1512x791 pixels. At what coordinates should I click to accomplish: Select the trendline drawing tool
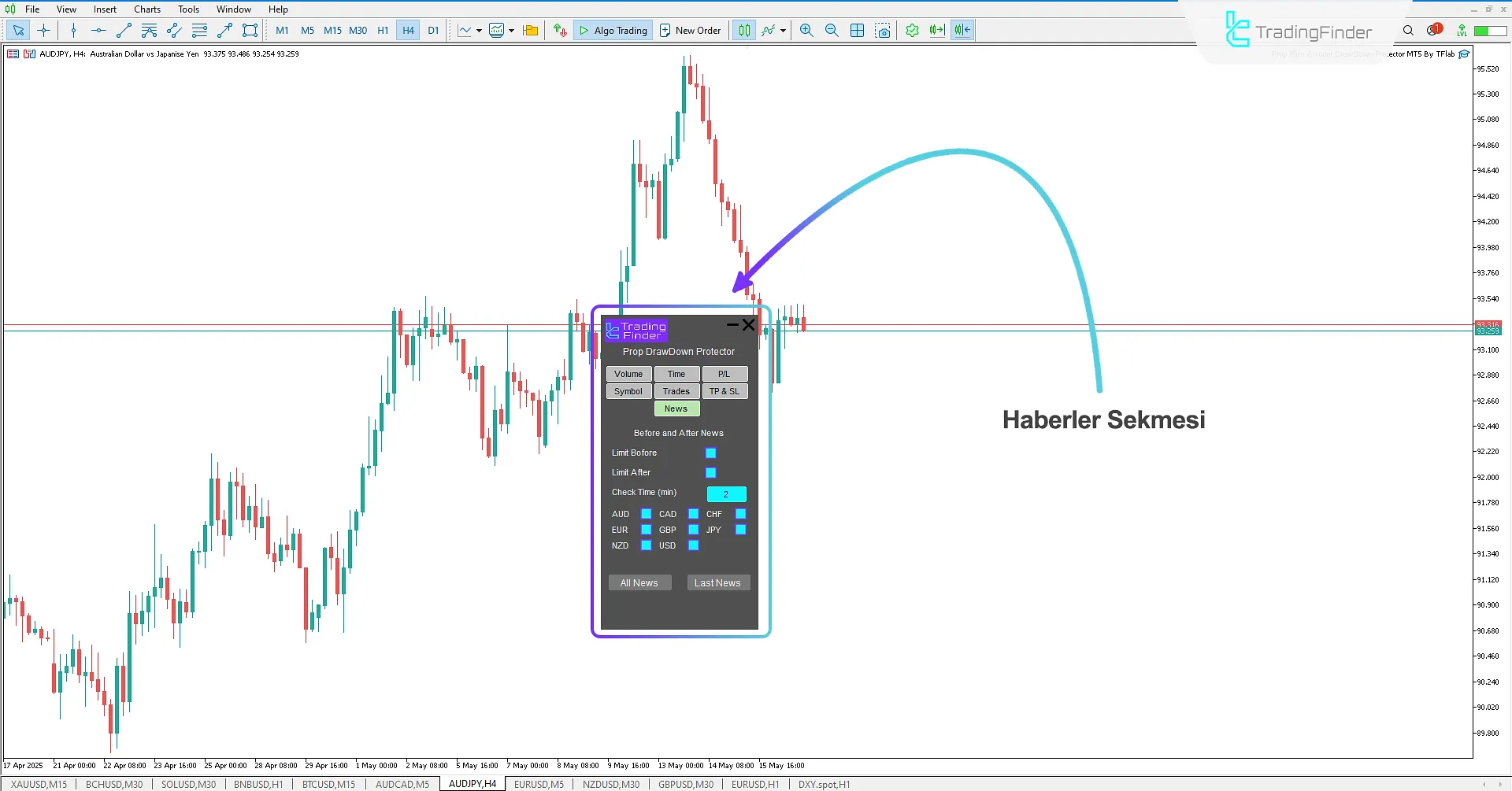(124, 31)
